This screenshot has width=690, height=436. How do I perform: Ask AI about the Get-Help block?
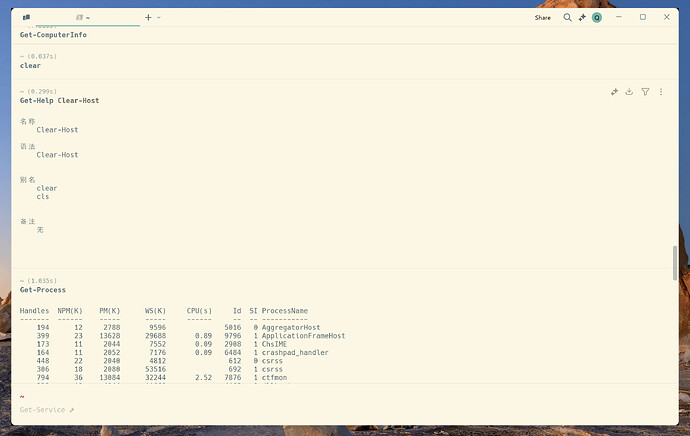[x=614, y=92]
